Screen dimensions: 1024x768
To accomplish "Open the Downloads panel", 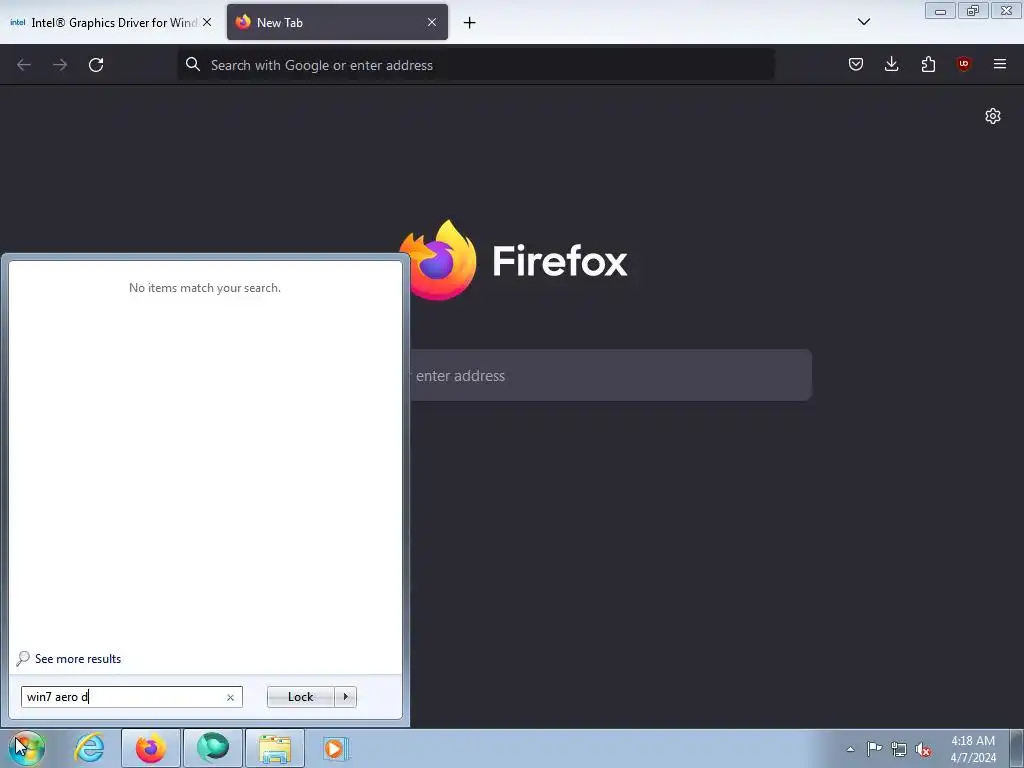I will (x=891, y=64).
